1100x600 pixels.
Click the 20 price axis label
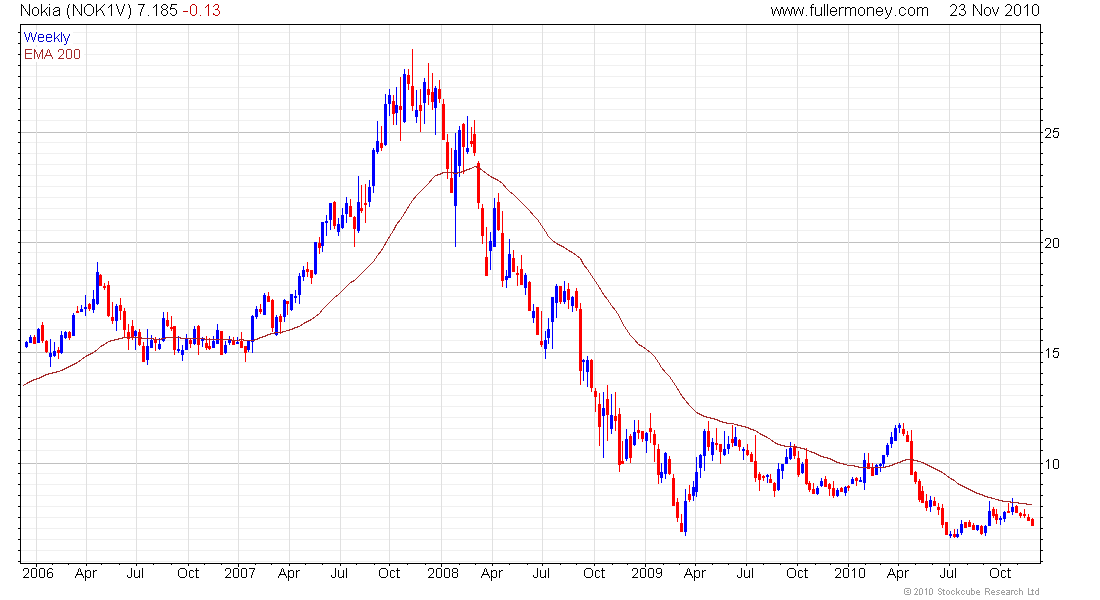coord(1052,244)
